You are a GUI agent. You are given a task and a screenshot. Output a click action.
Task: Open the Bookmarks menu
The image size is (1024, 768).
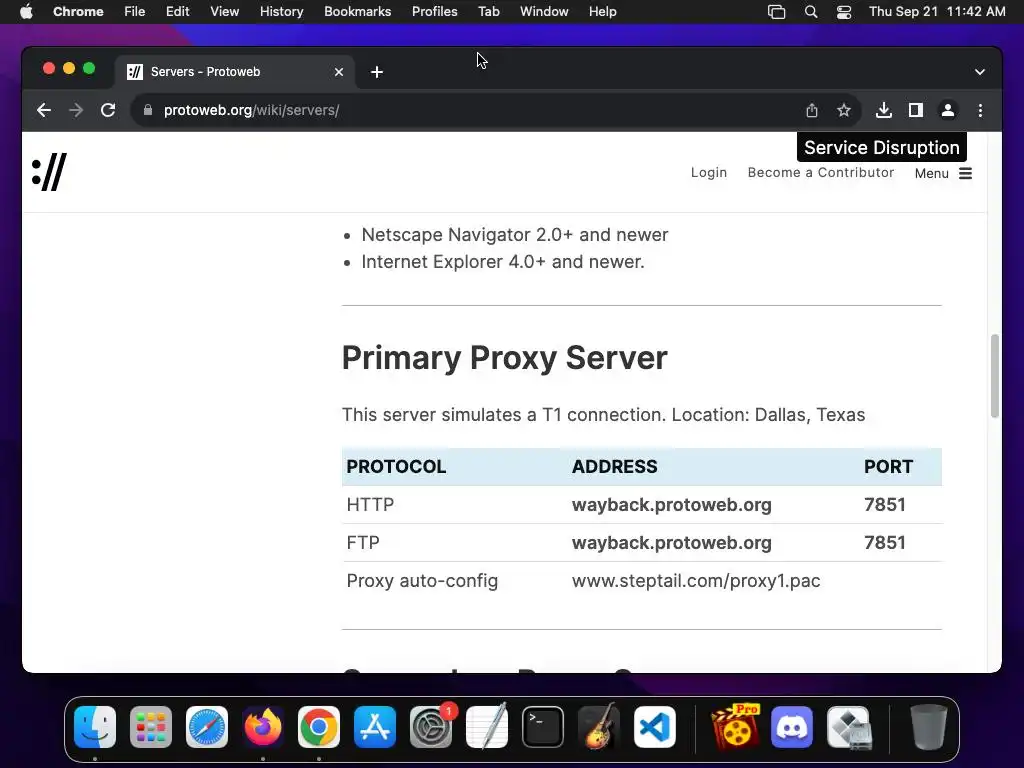[x=357, y=12]
